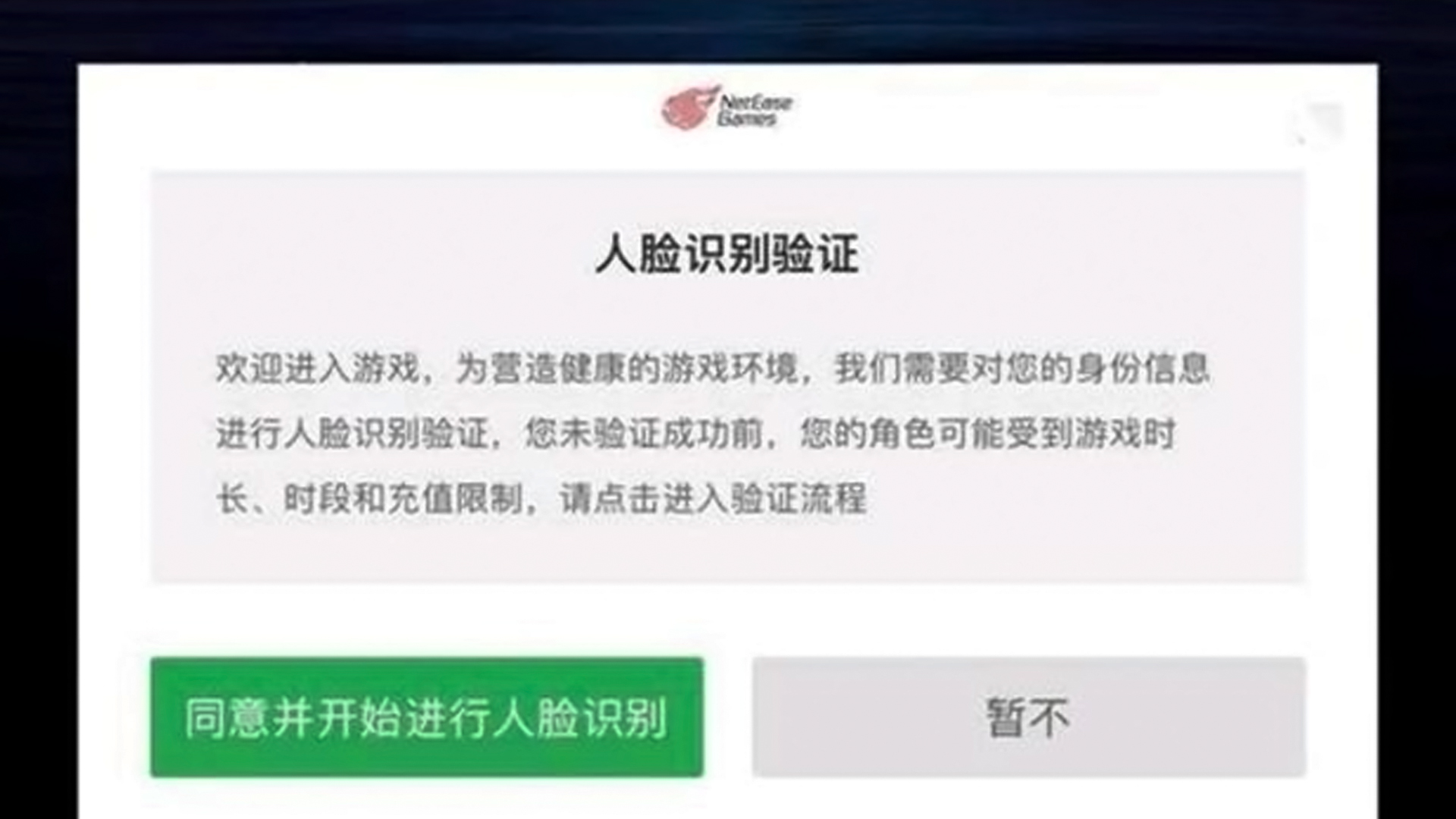Image resolution: width=1456 pixels, height=819 pixels.
Task: Agree and start face recognition via green button
Action: click(x=427, y=717)
